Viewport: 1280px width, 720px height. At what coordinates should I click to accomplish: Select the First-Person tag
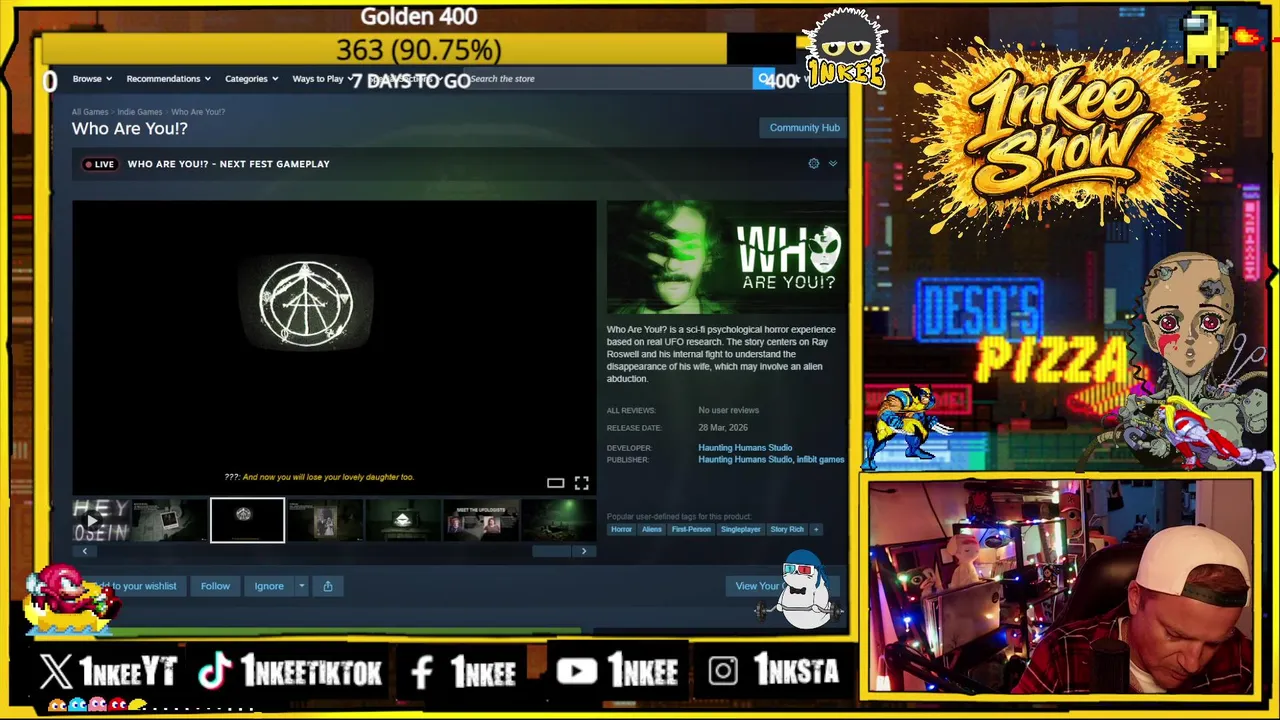tap(691, 529)
